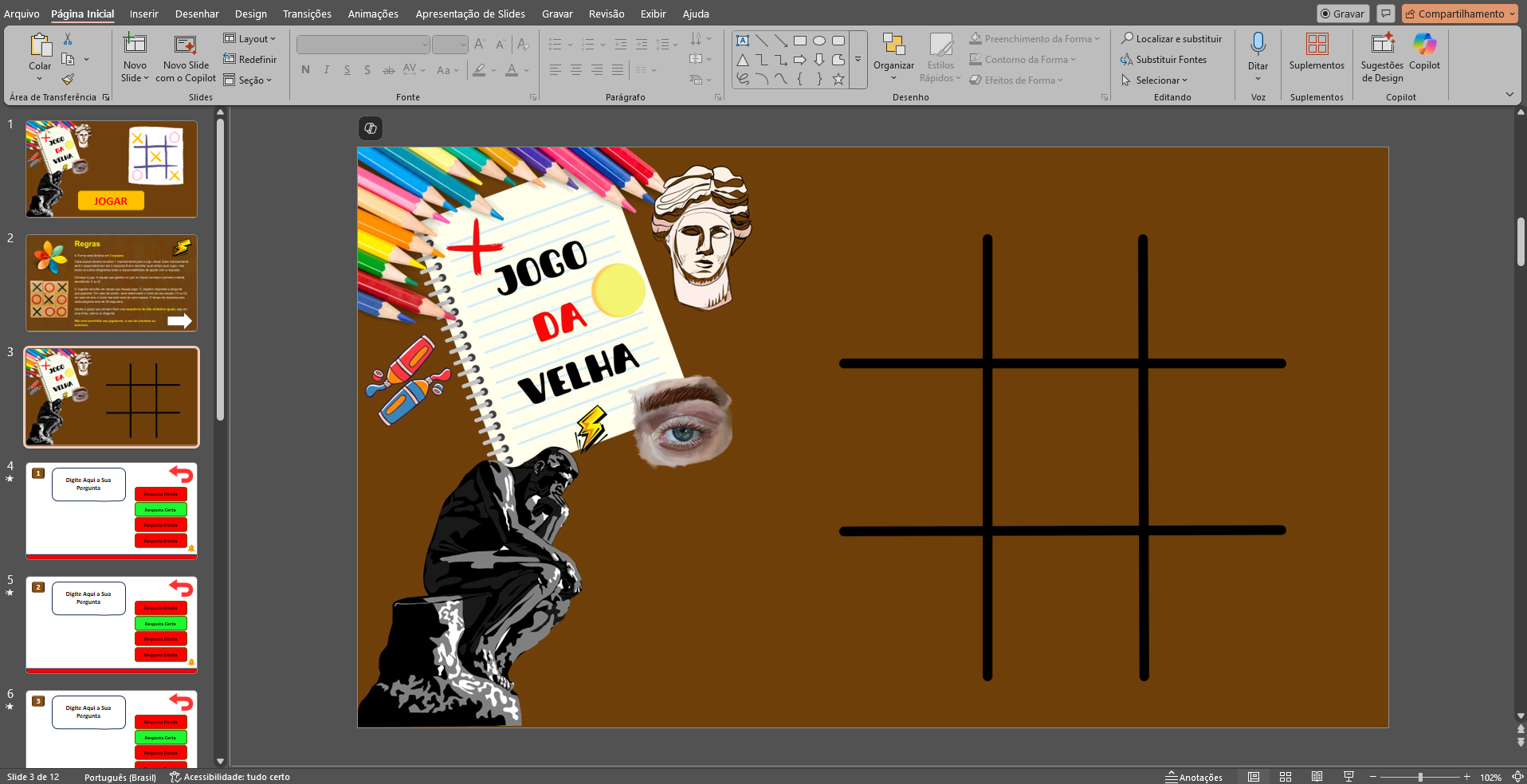Click the Copilot icon in ribbon

pyautogui.click(x=1424, y=45)
